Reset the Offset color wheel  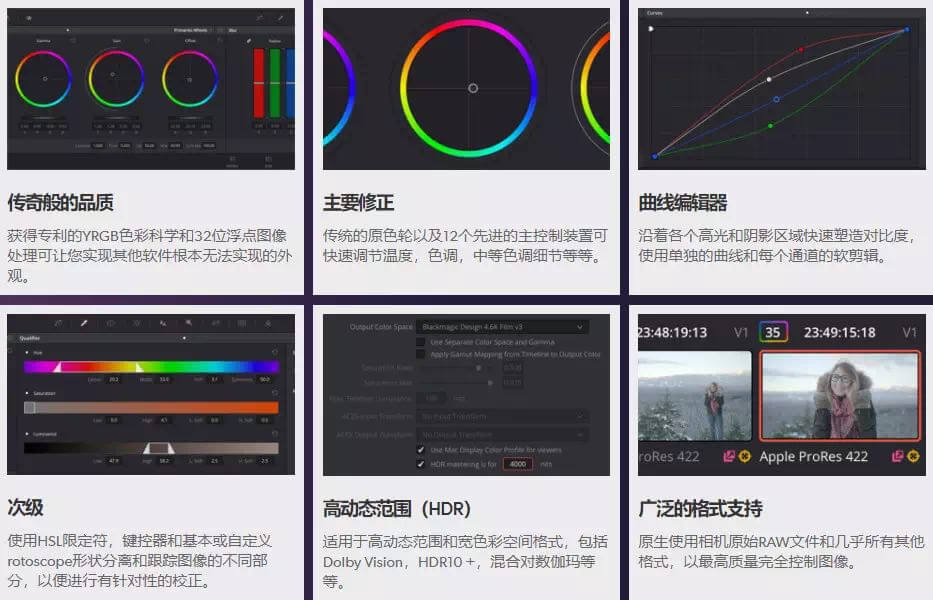click(220, 40)
